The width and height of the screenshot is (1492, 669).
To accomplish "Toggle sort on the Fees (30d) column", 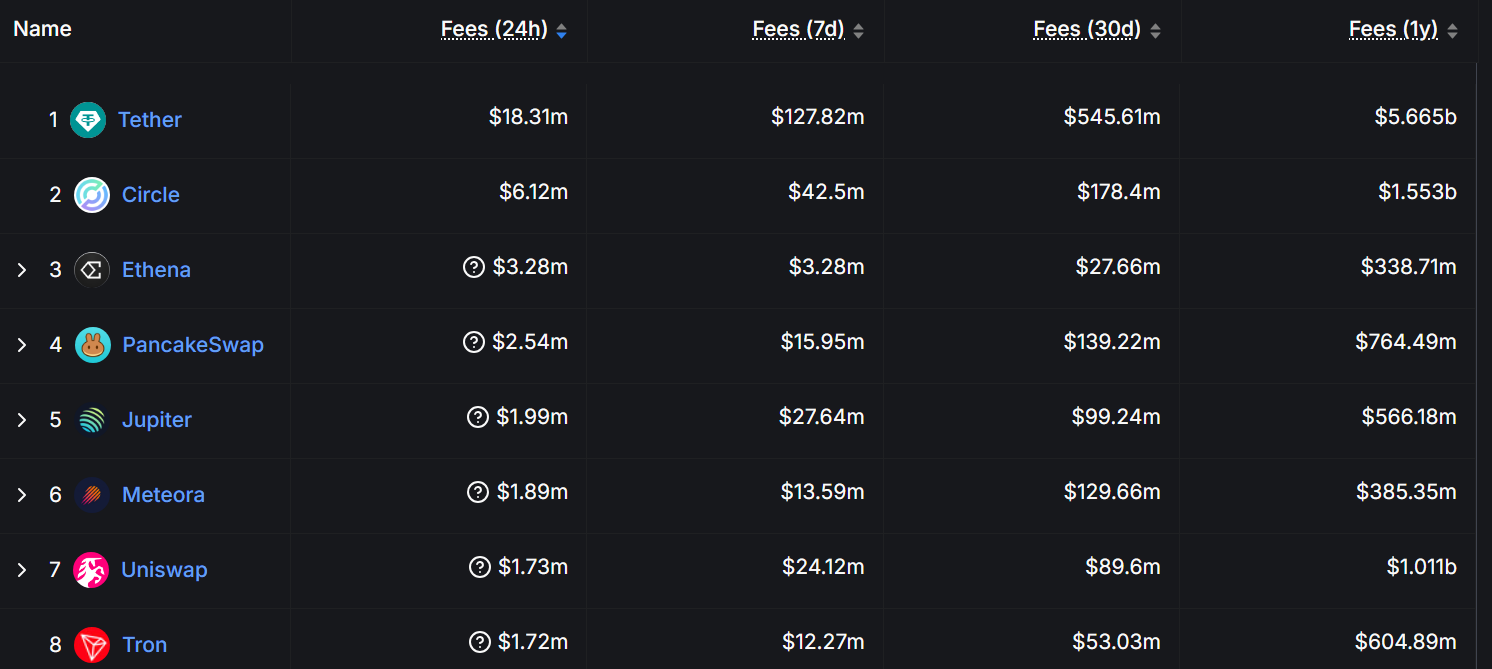I will 1156,30.
